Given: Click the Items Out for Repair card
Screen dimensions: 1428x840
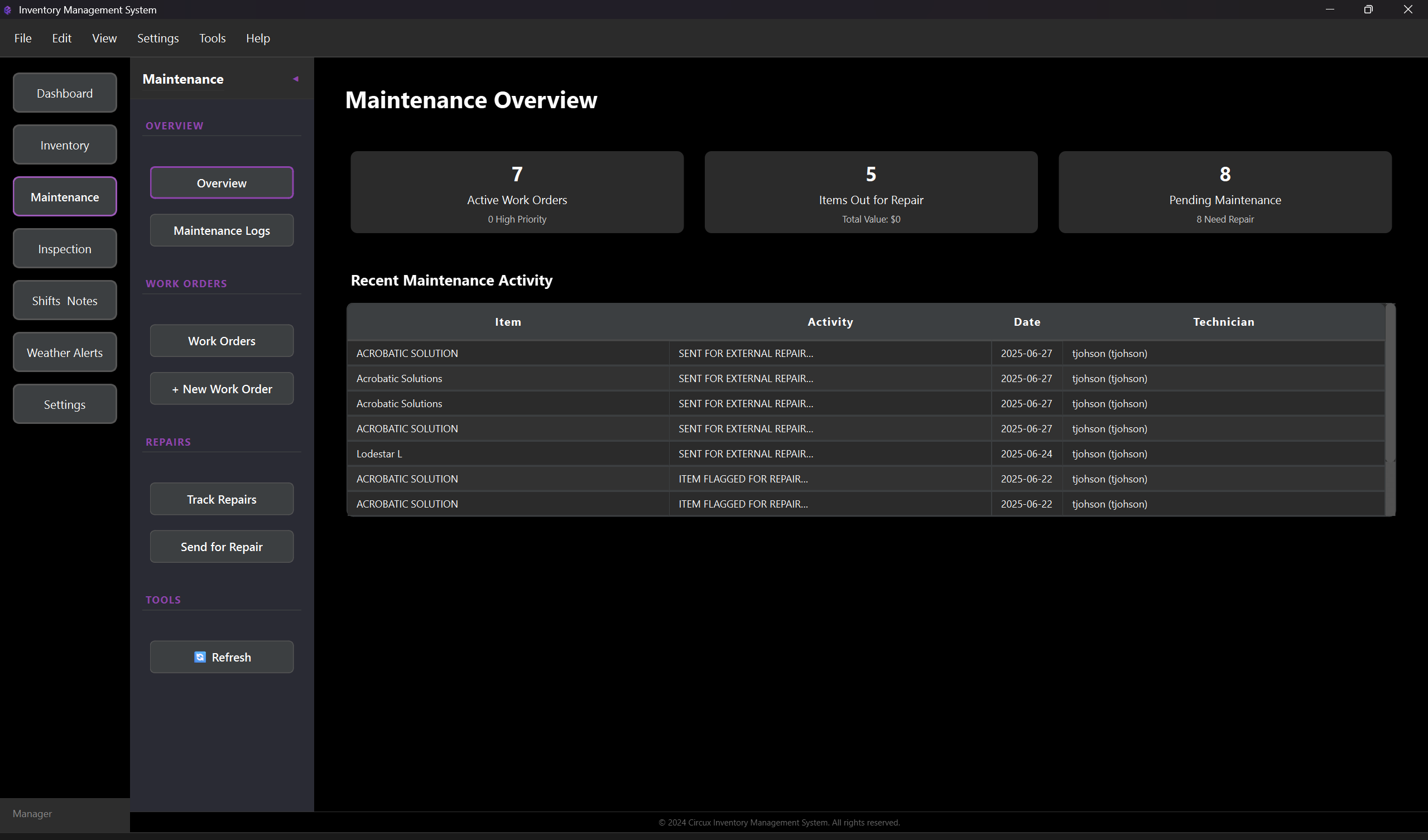Looking at the screenshot, I should coord(871,192).
